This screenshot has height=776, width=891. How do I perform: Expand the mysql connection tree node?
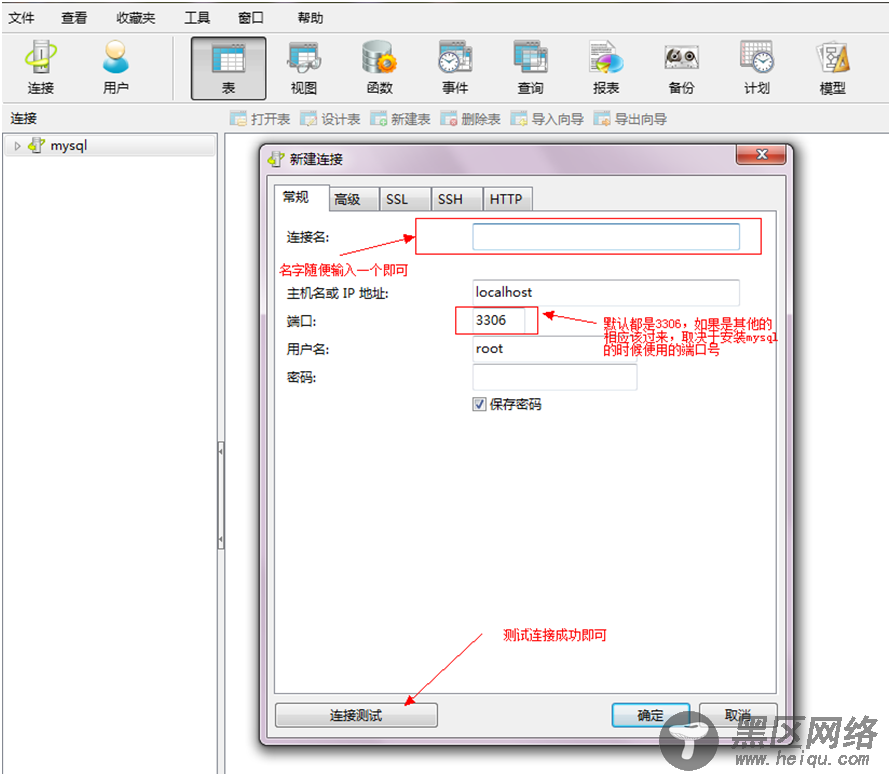(17, 146)
